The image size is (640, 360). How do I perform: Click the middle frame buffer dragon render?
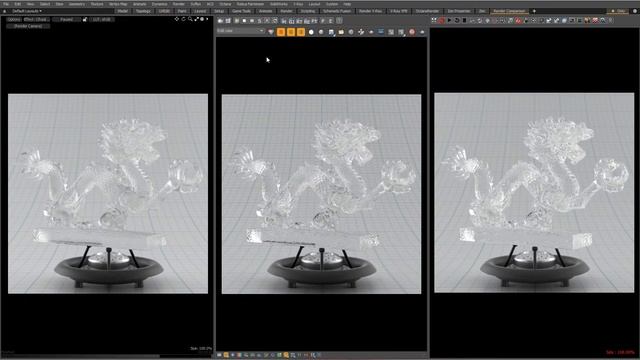click(321, 194)
